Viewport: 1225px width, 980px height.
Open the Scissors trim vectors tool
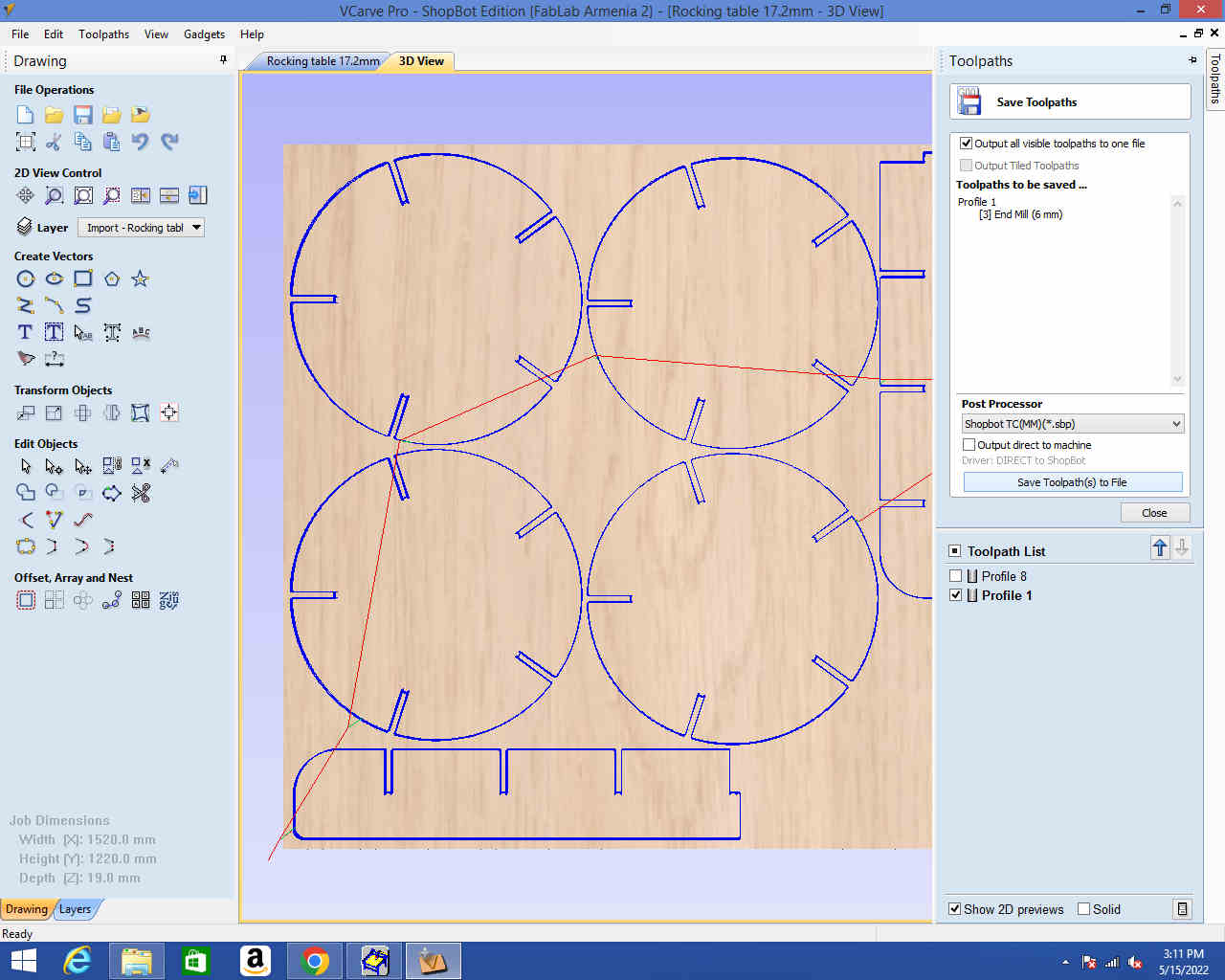coord(141,493)
